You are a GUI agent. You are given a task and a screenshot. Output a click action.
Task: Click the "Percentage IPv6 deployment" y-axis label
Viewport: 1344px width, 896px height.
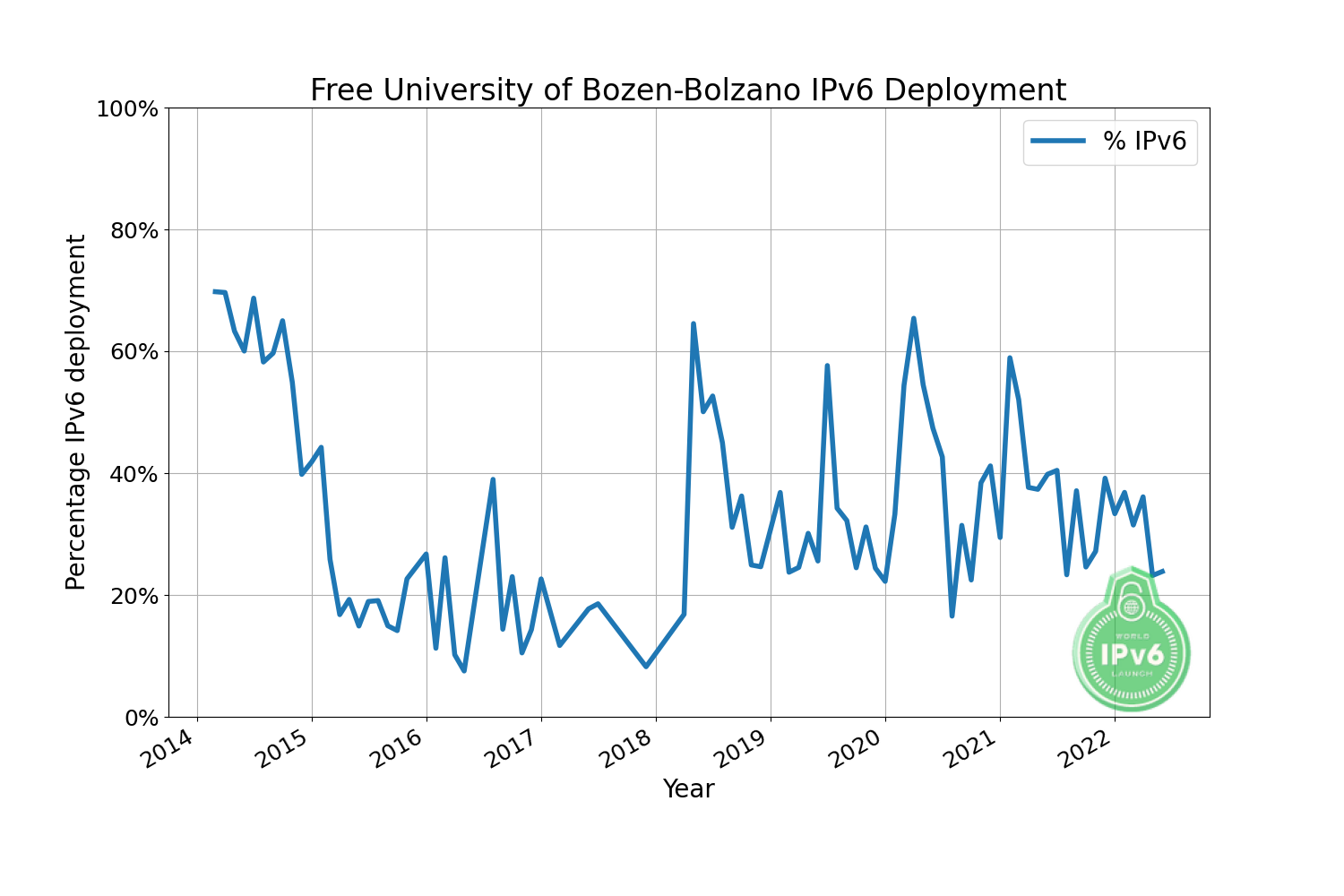(x=76, y=412)
